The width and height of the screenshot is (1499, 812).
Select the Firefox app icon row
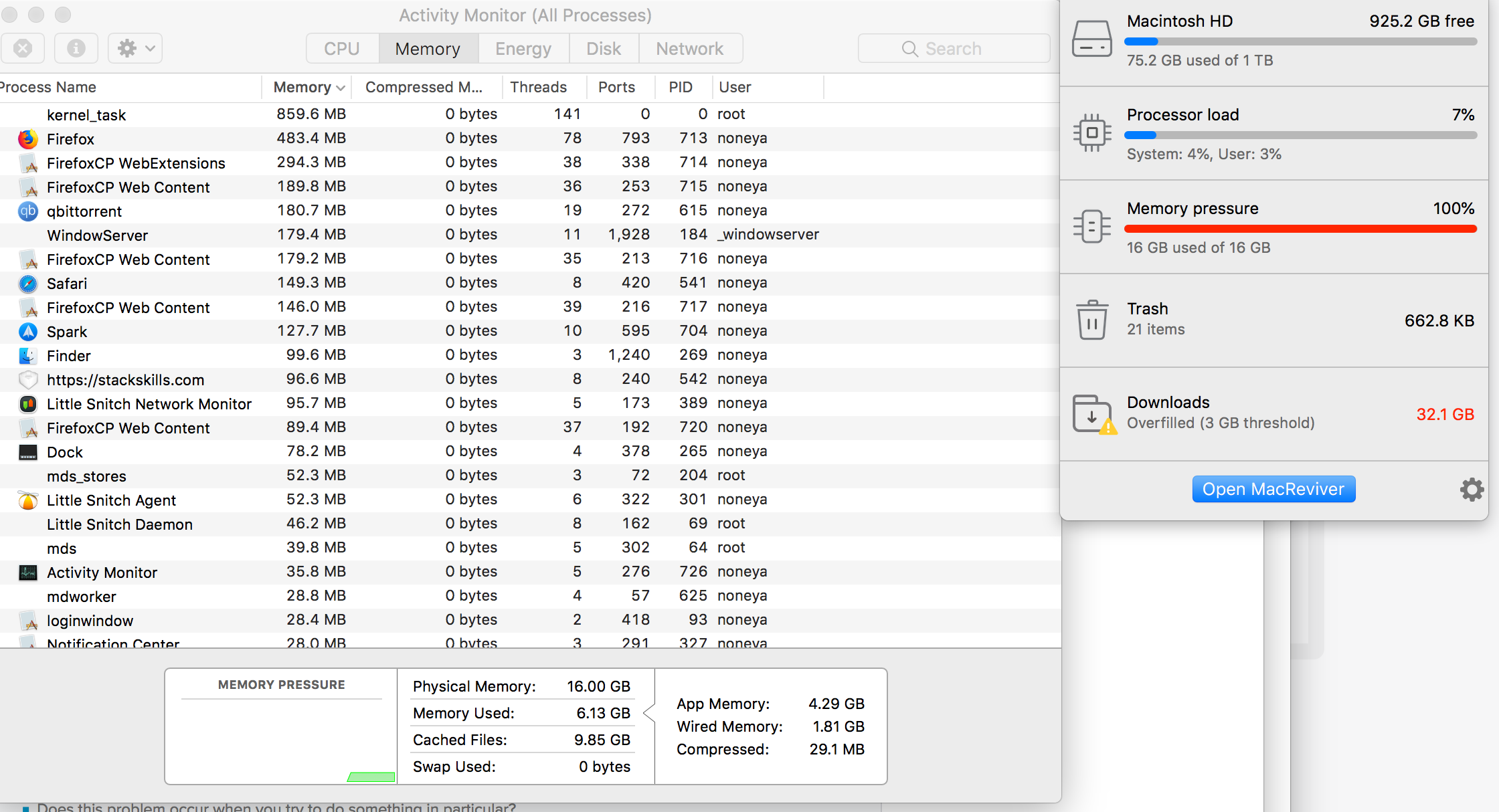pos(28,139)
